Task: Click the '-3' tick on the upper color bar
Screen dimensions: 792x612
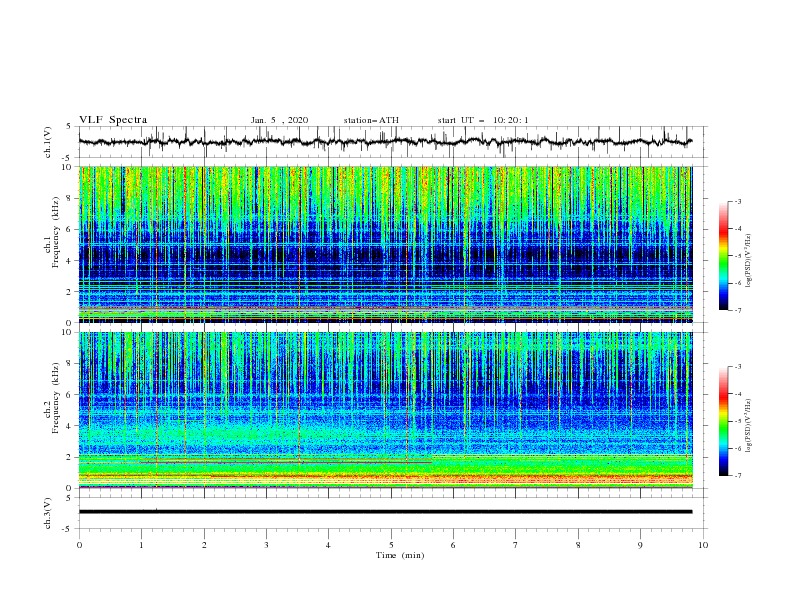Action: click(737, 201)
